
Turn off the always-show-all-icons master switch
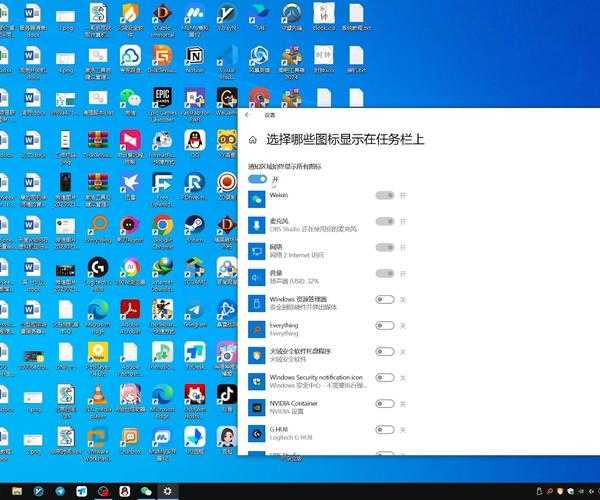point(258,179)
